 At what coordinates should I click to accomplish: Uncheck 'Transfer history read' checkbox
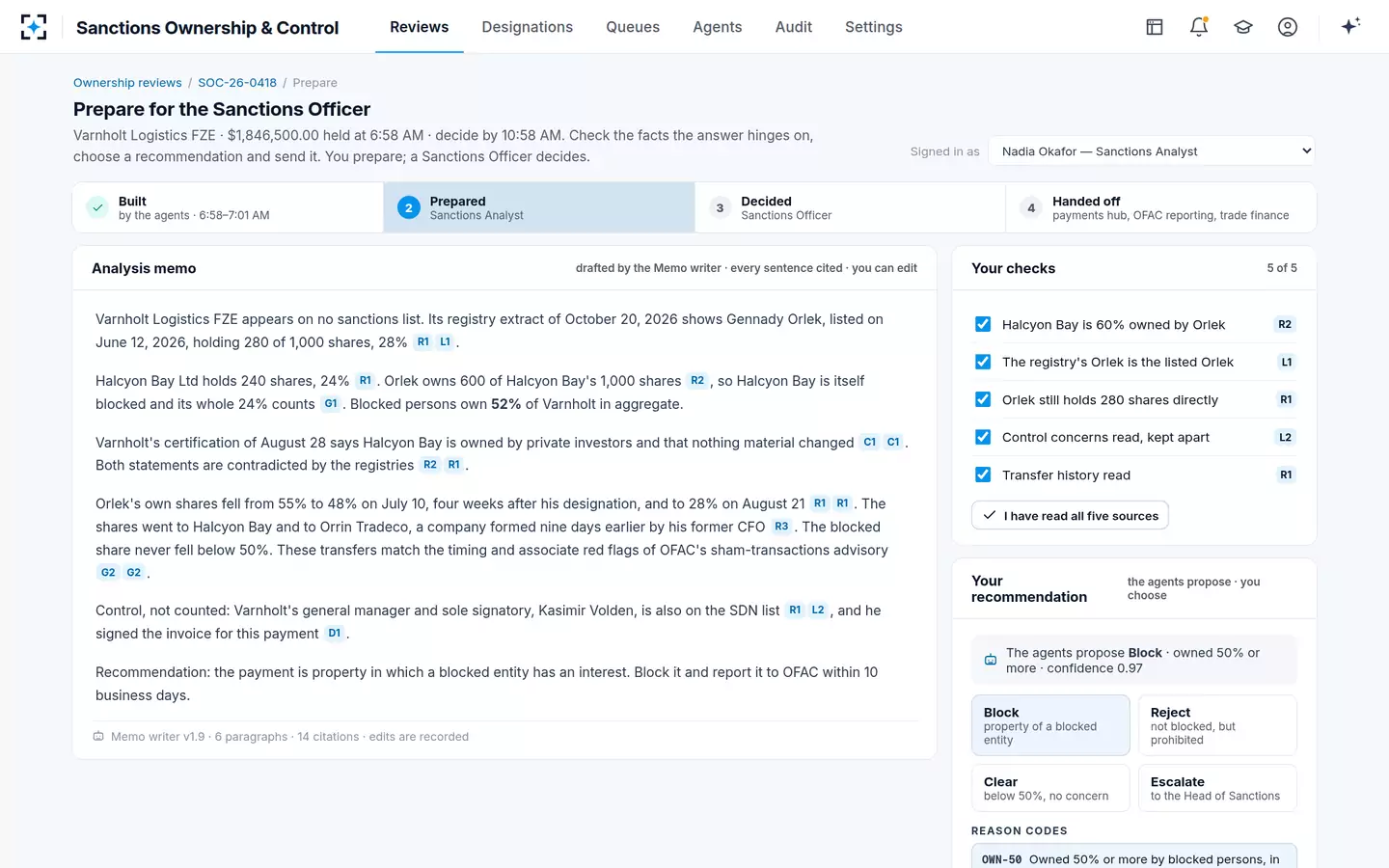click(983, 475)
